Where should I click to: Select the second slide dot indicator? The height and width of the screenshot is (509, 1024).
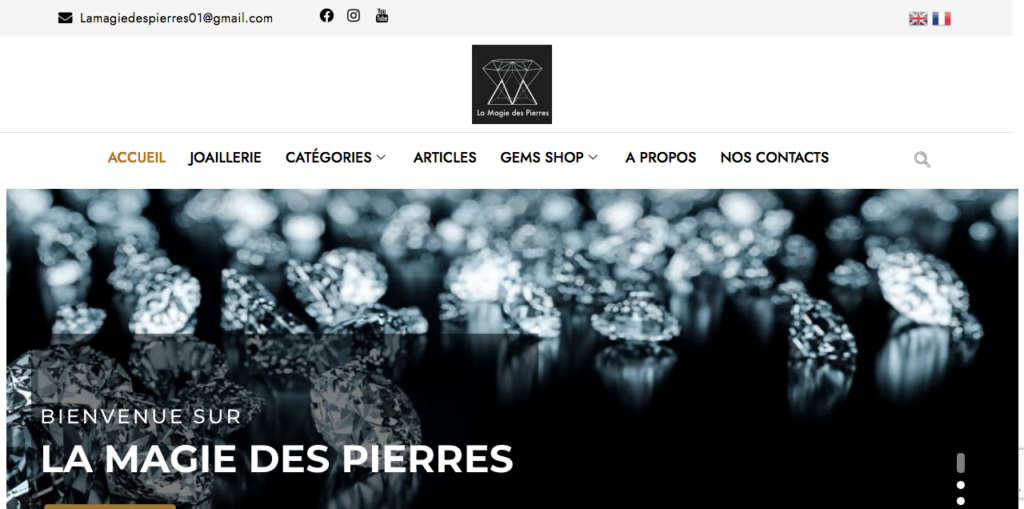(x=961, y=485)
